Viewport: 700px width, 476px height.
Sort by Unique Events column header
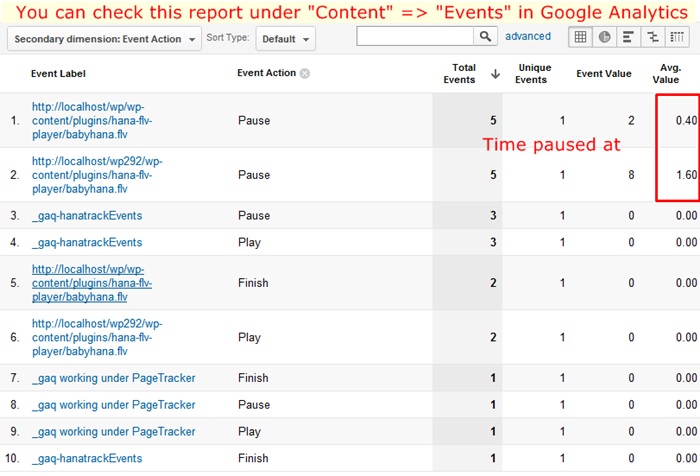[x=535, y=74]
